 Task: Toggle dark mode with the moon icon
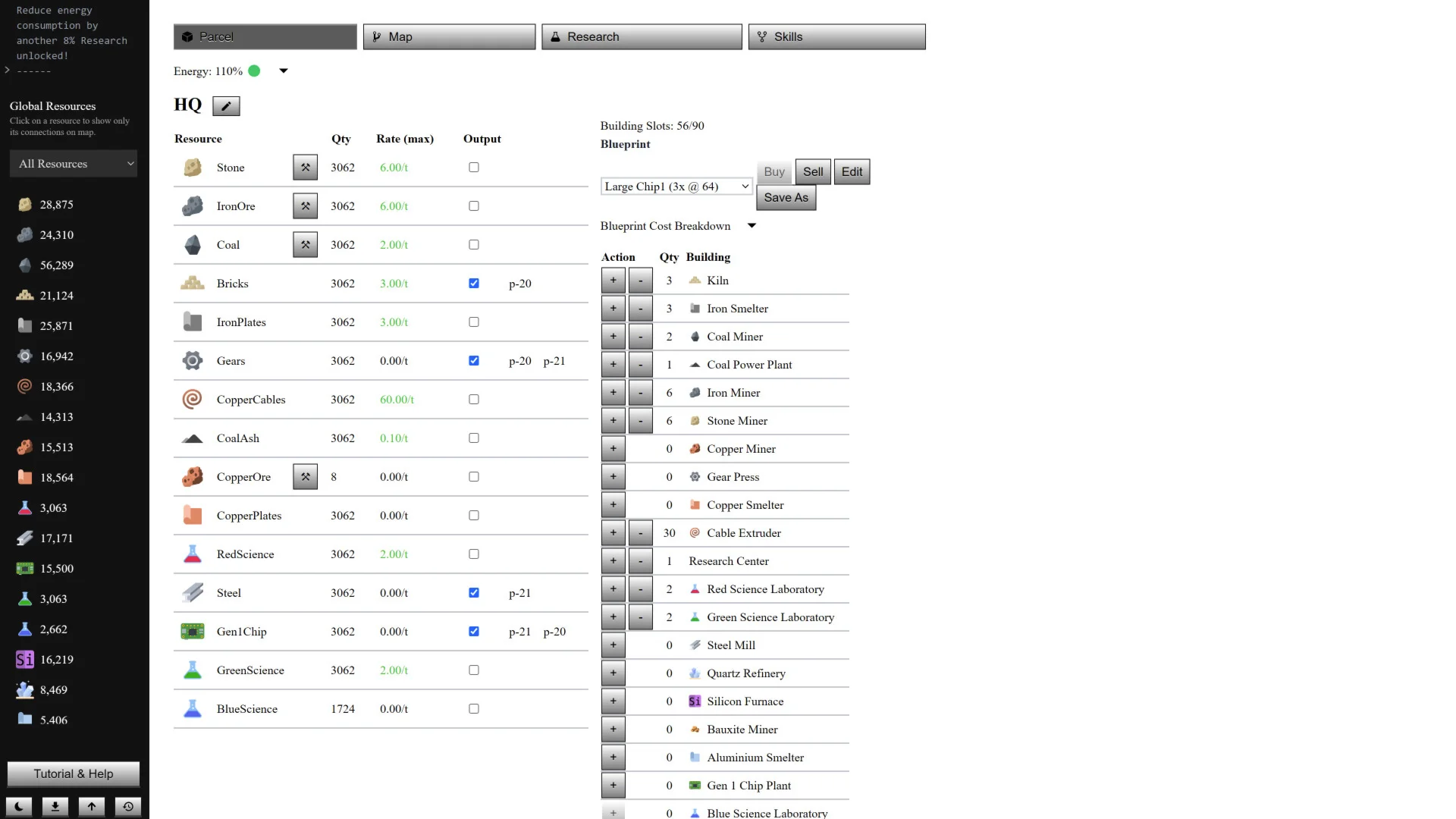(x=19, y=806)
